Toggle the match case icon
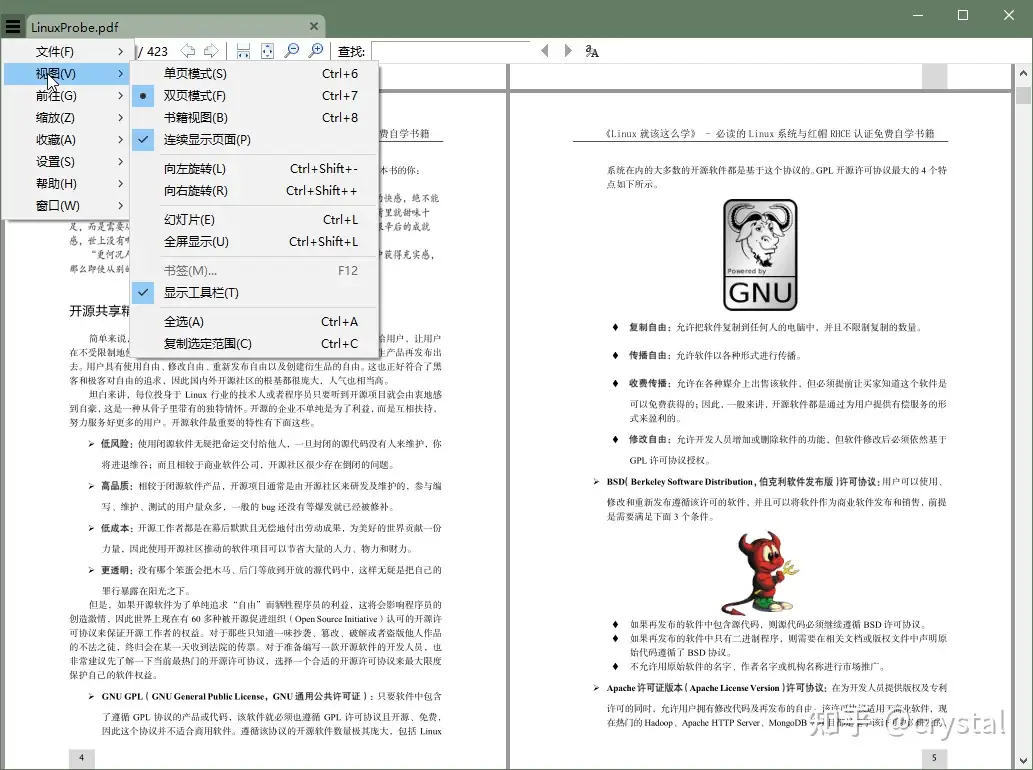Viewport: 1033px width, 770px height. tap(592, 51)
